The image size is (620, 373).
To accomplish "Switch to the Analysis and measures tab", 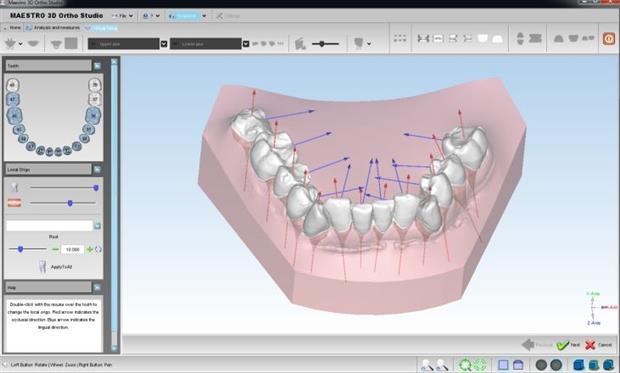I will 53,28.
